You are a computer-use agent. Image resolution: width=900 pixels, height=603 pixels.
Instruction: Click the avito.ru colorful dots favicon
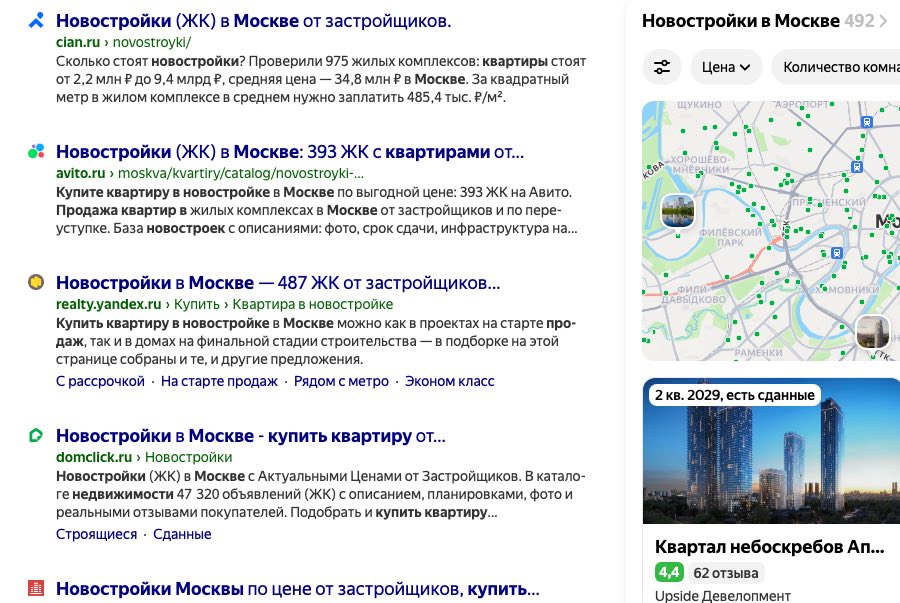[36, 151]
